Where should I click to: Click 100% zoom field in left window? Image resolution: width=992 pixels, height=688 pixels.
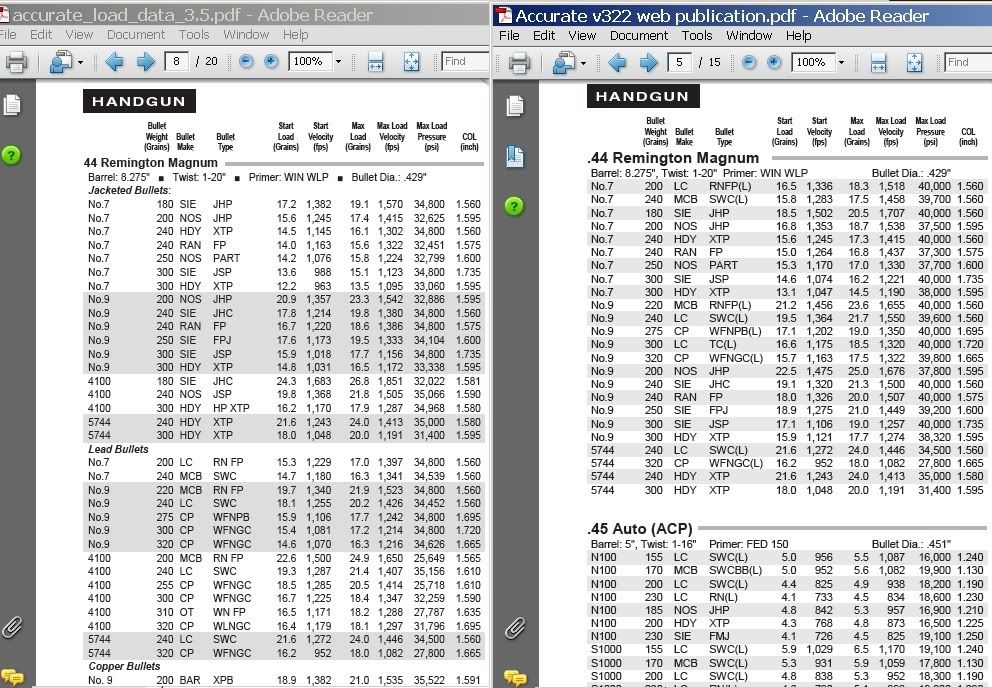point(310,61)
